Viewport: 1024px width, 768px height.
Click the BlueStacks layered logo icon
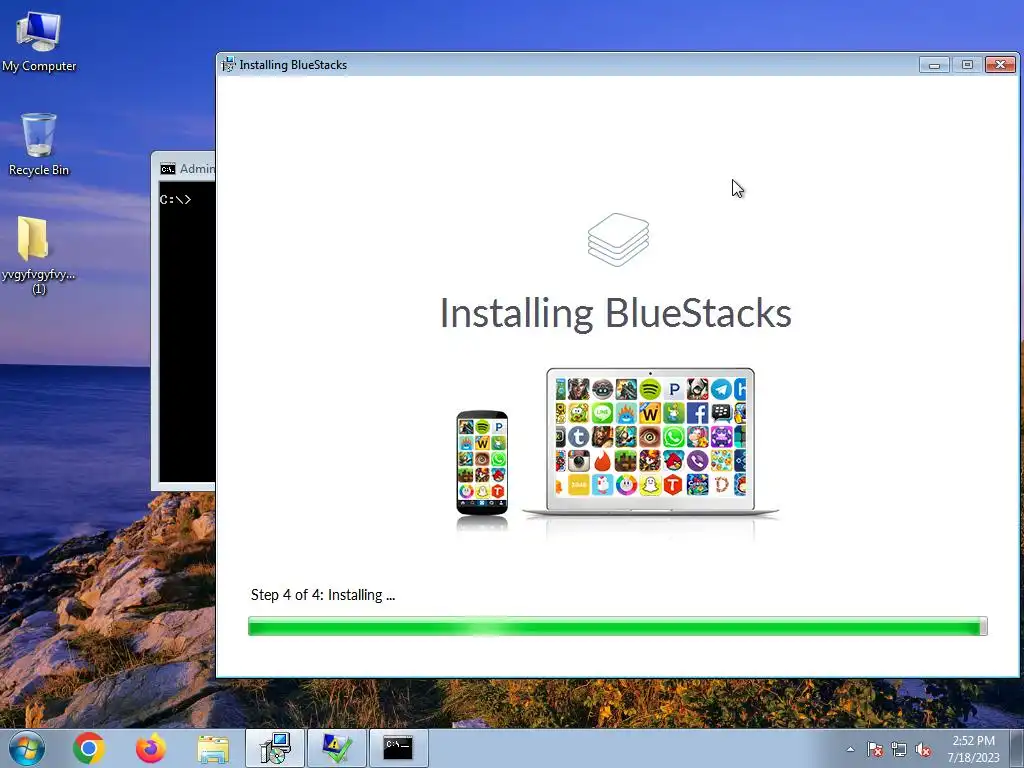pyautogui.click(x=618, y=240)
